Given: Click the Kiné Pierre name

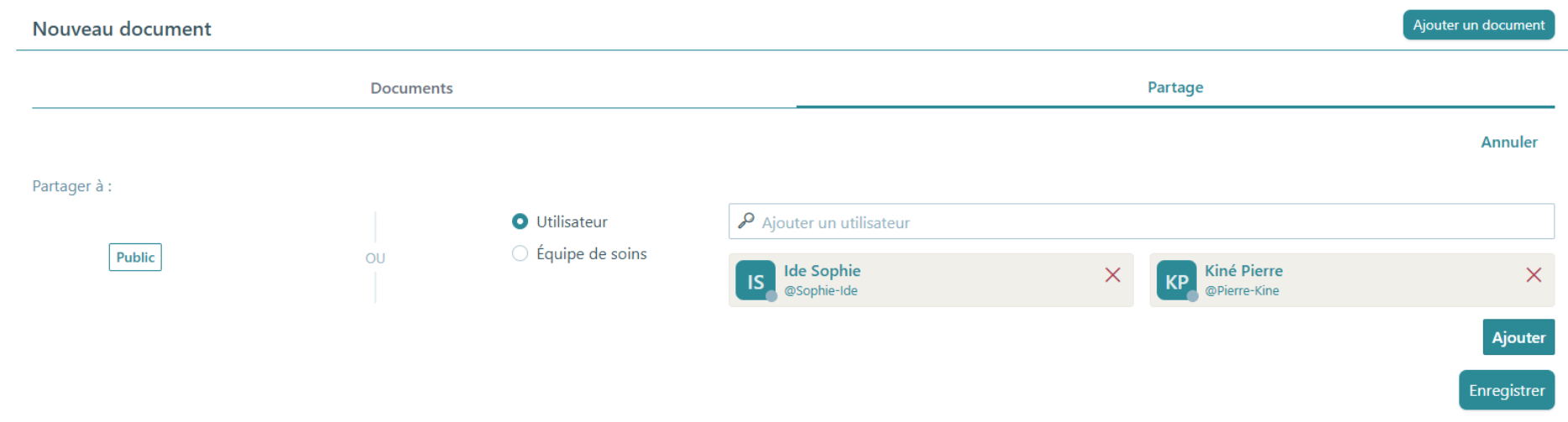Looking at the screenshot, I should pyautogui.click(x=1243, y=271).
